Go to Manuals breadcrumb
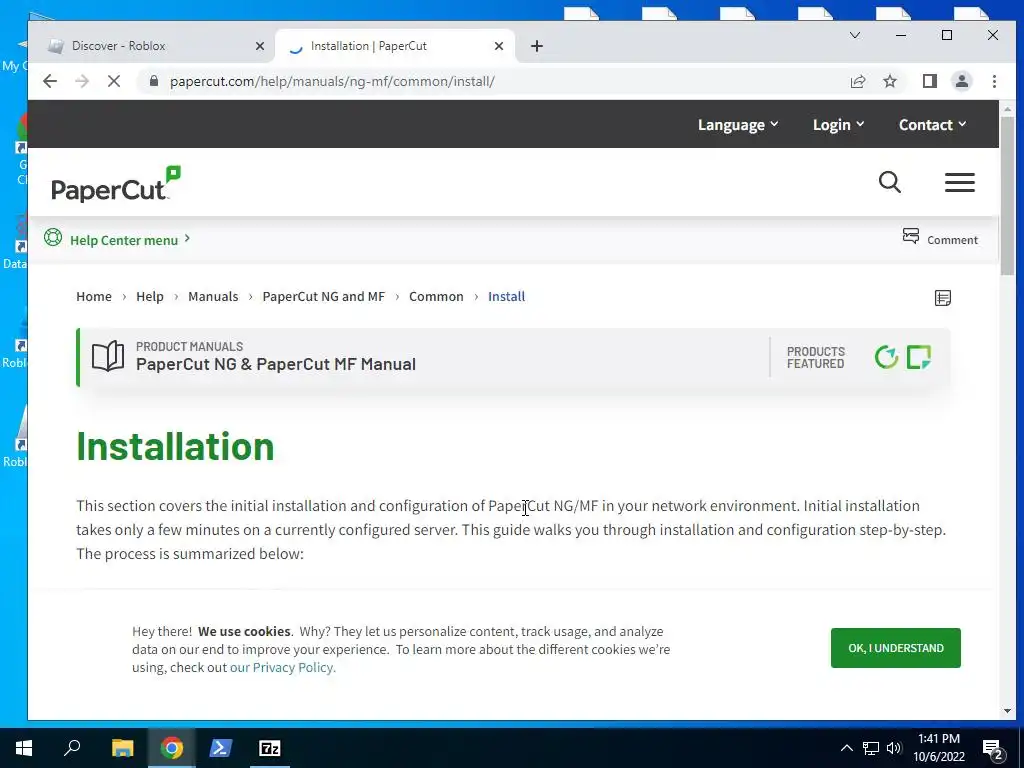The width and height of the screenshot is (1024, 768). pyautogui.click(x=213, y=296)
